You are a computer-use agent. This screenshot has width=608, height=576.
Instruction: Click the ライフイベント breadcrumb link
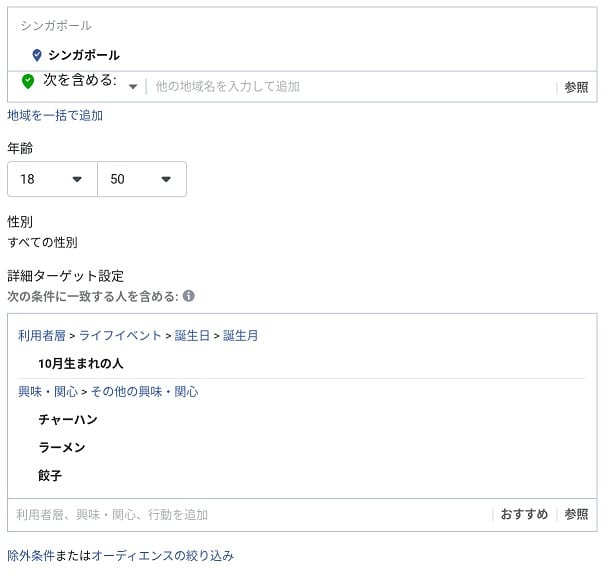point(120,336)
